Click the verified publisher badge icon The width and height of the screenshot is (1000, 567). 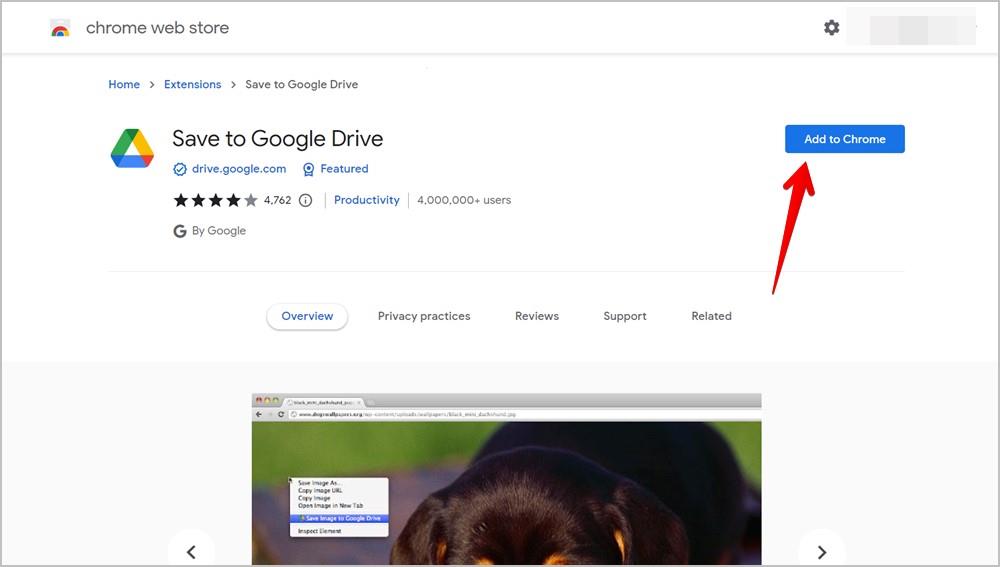[x=180, y=169]
